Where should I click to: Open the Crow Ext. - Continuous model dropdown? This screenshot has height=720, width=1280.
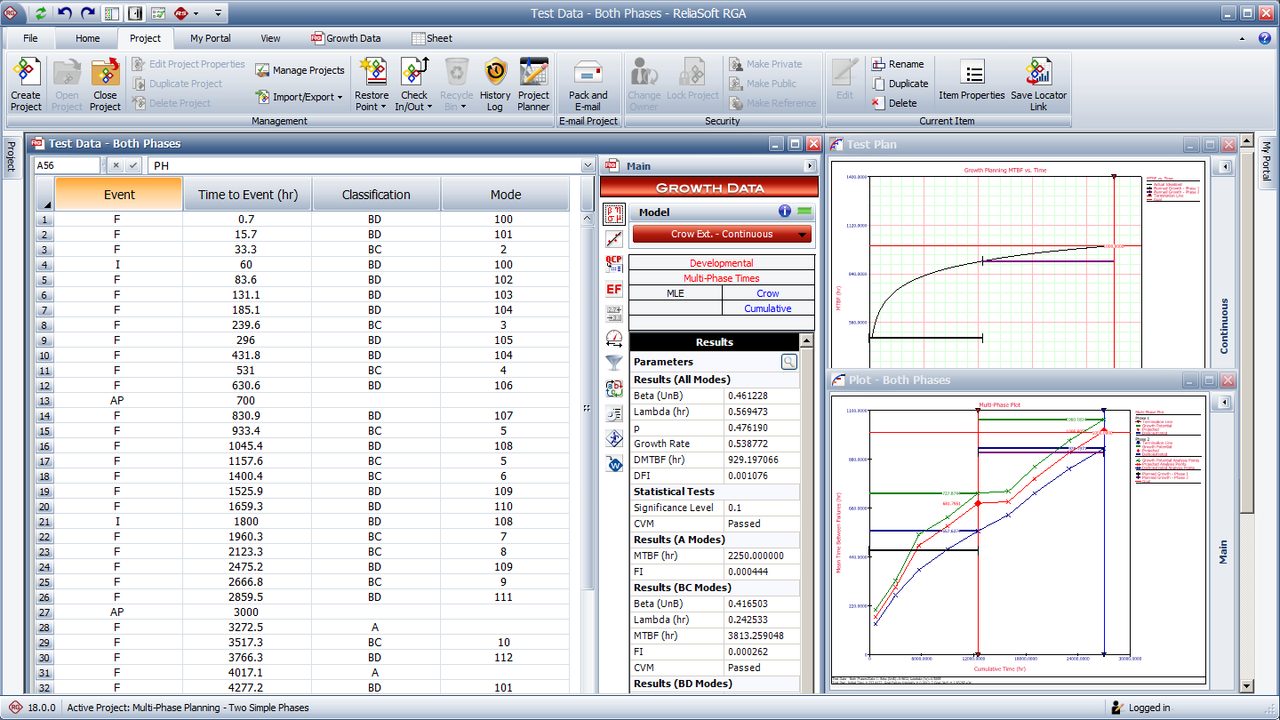pyautogui.click(x=722, y=233)
